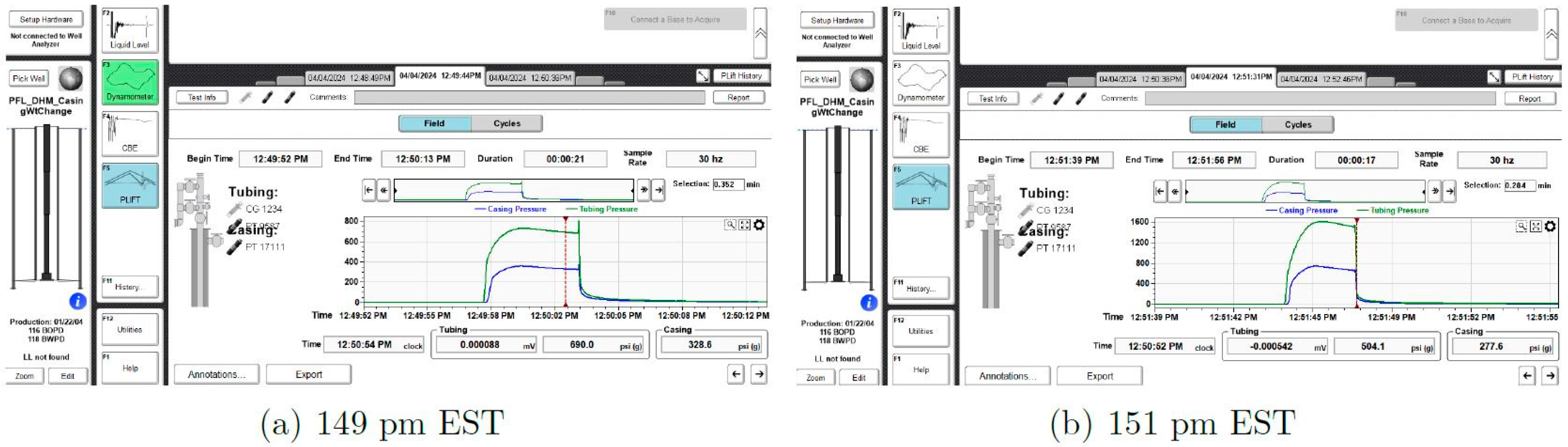Screen dimensions: 1568x447
Task: Collapse top panel with chevron, left screenshot
Action: tap(760, 33)
